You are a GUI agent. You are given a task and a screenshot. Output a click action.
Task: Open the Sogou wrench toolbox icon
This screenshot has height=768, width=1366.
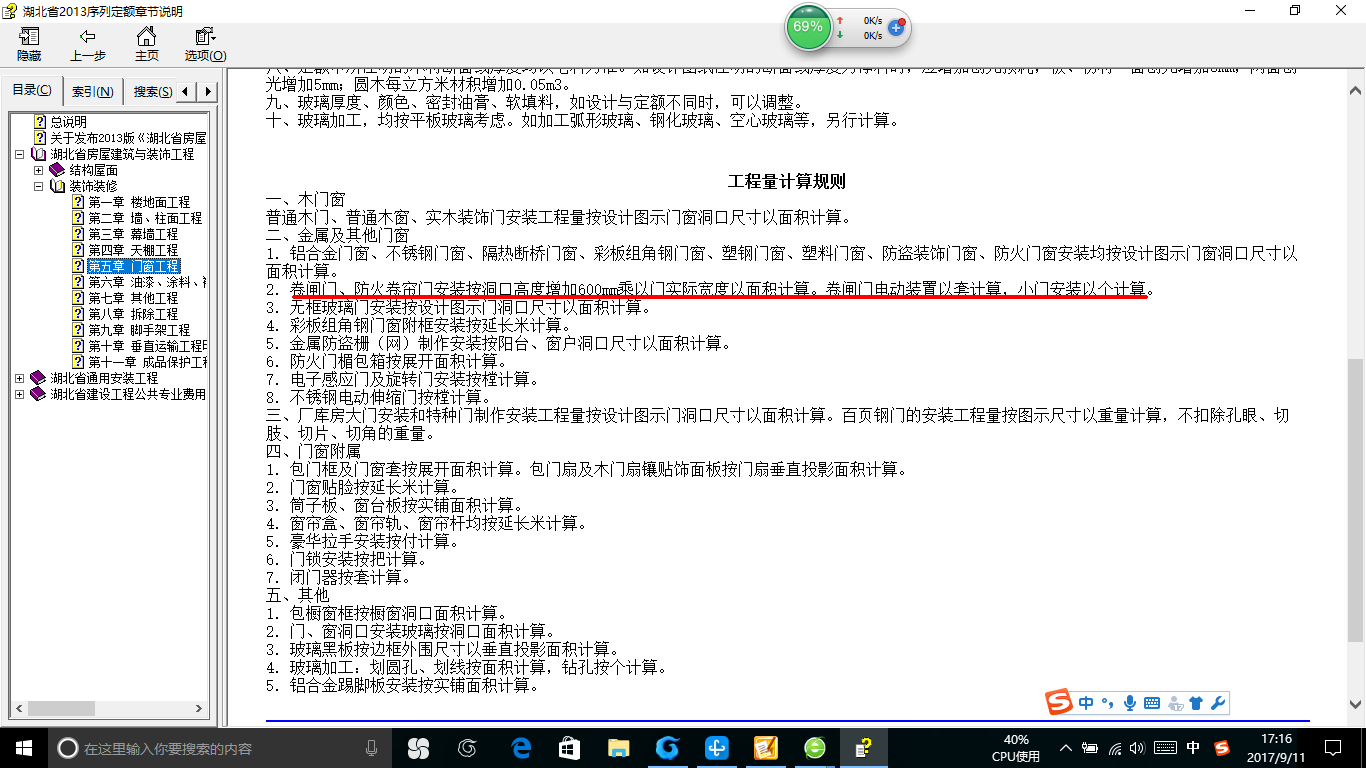pos(1217,703)
